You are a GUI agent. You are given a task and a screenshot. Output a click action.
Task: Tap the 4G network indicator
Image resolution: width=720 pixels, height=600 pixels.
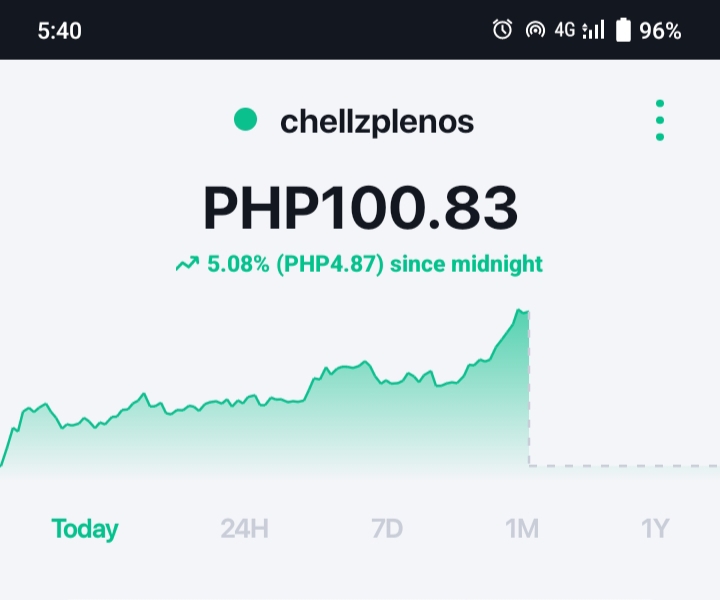(x=565, y=30)
